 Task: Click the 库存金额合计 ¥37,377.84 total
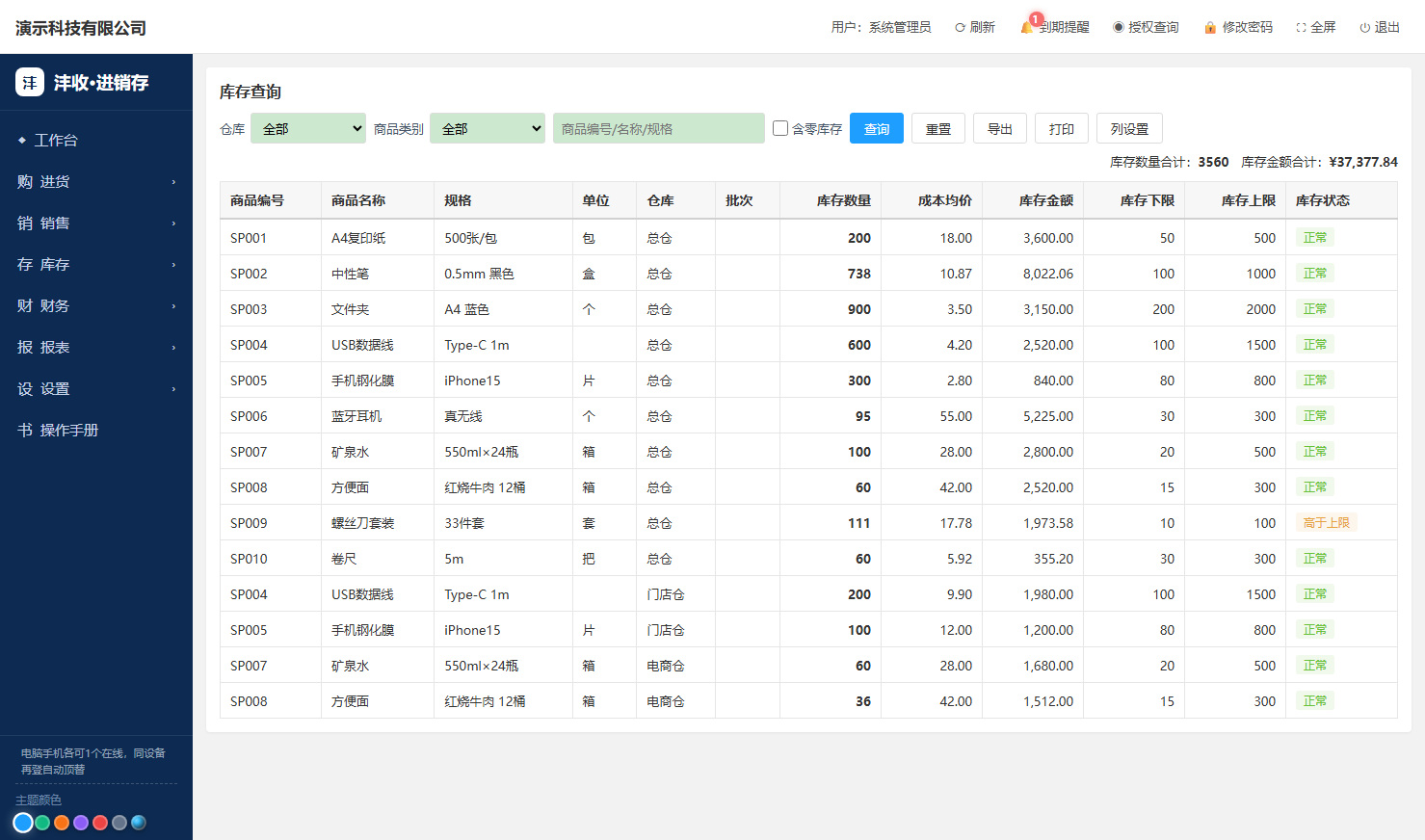1320,162
